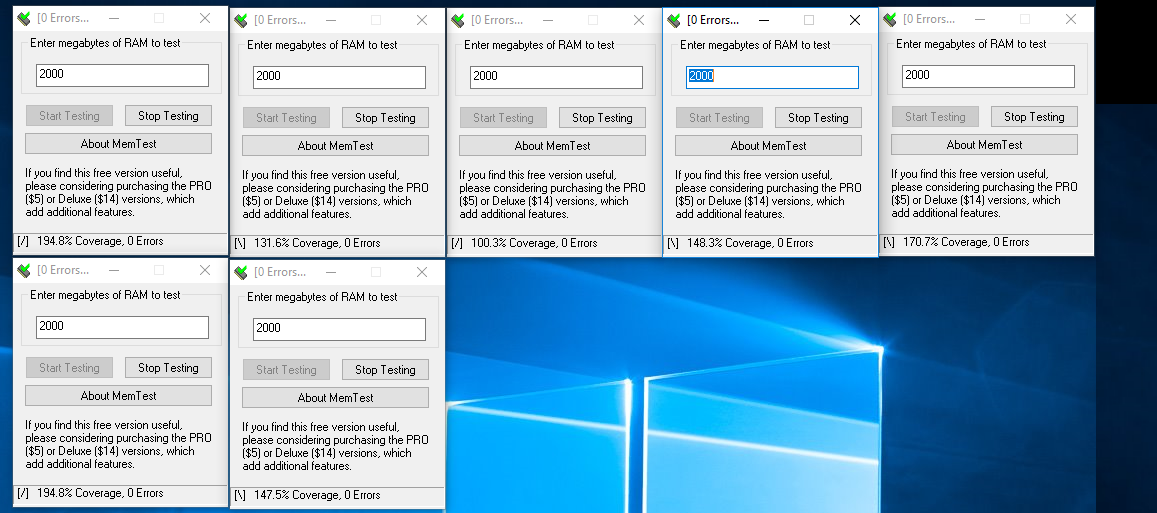Viewport: 1157px width, 513px height.
Task: Close the 100.3% coverage MemTest window
Action: tap(639, 20)
